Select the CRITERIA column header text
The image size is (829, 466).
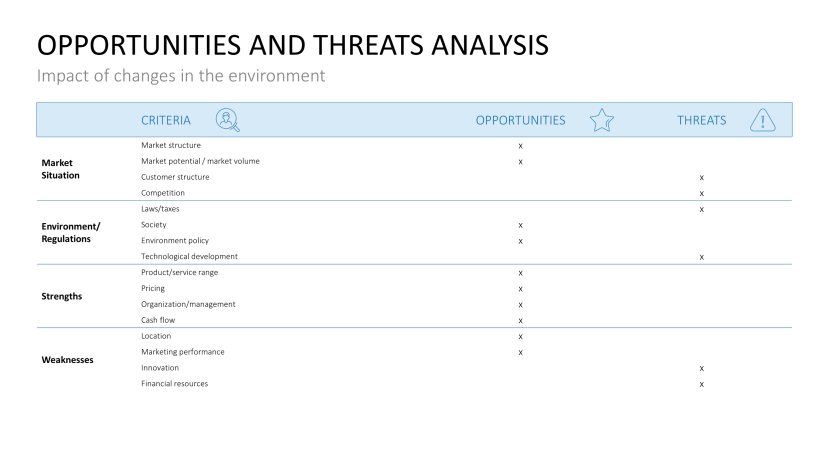[x=166, y=121]
